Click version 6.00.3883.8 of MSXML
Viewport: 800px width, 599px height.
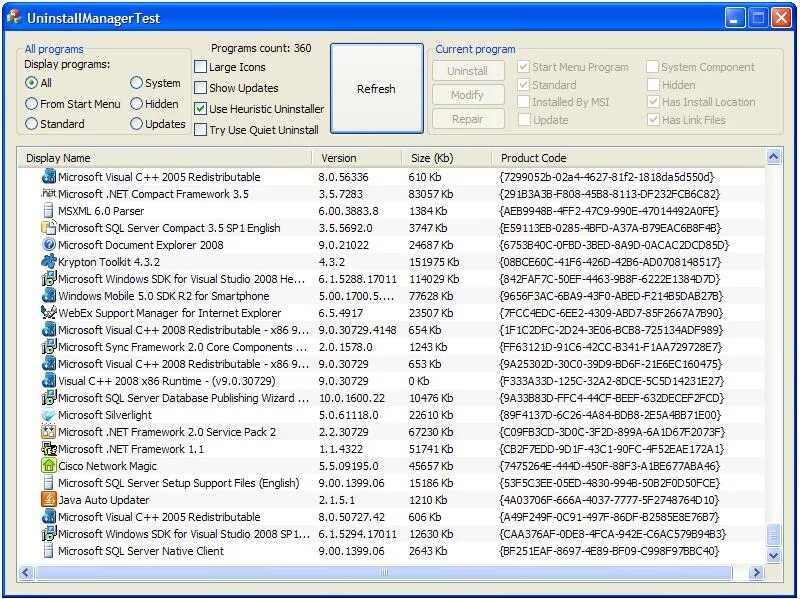coord(348,211)
